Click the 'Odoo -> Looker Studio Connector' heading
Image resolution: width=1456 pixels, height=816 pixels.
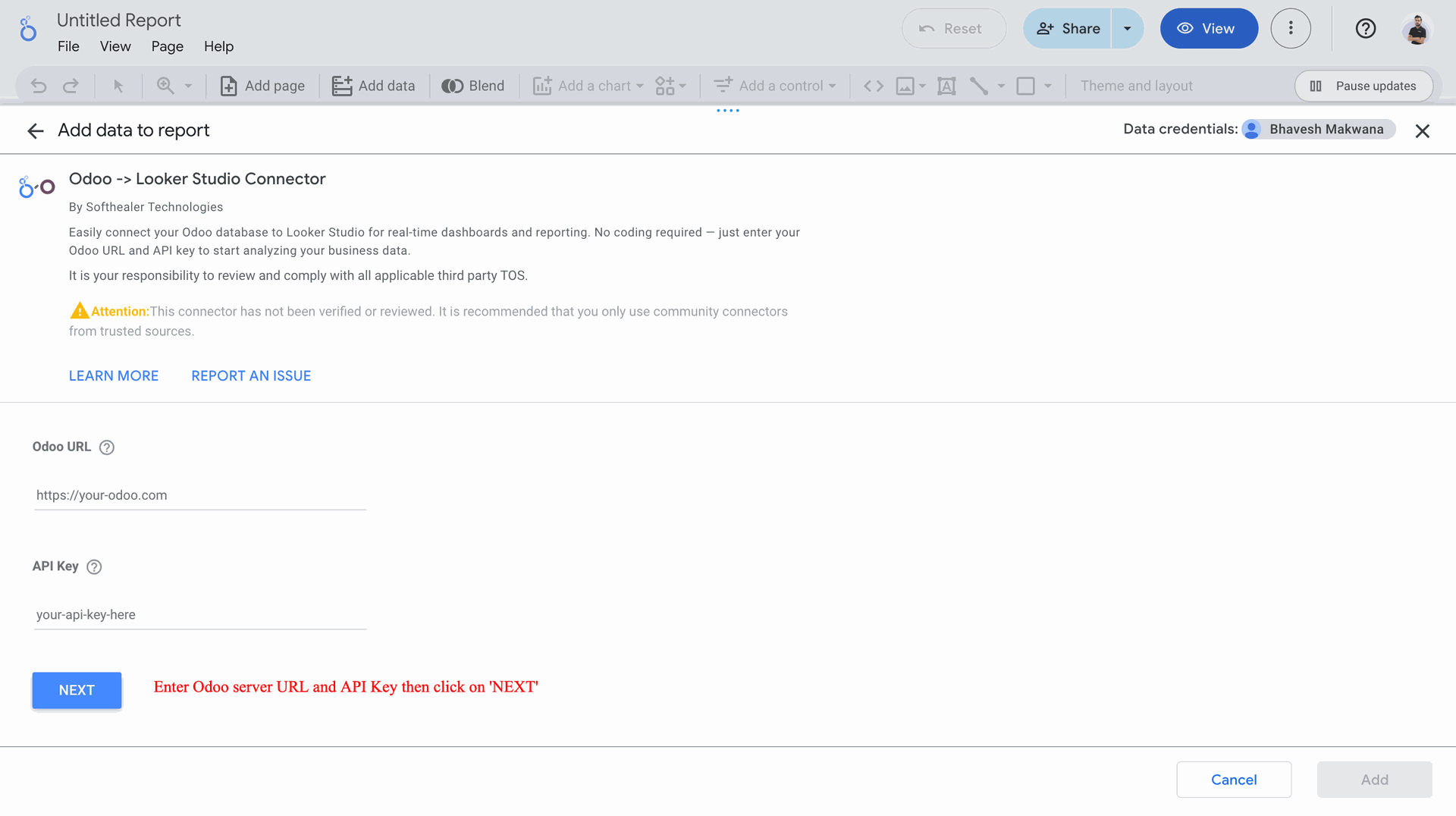click(197, 179)
